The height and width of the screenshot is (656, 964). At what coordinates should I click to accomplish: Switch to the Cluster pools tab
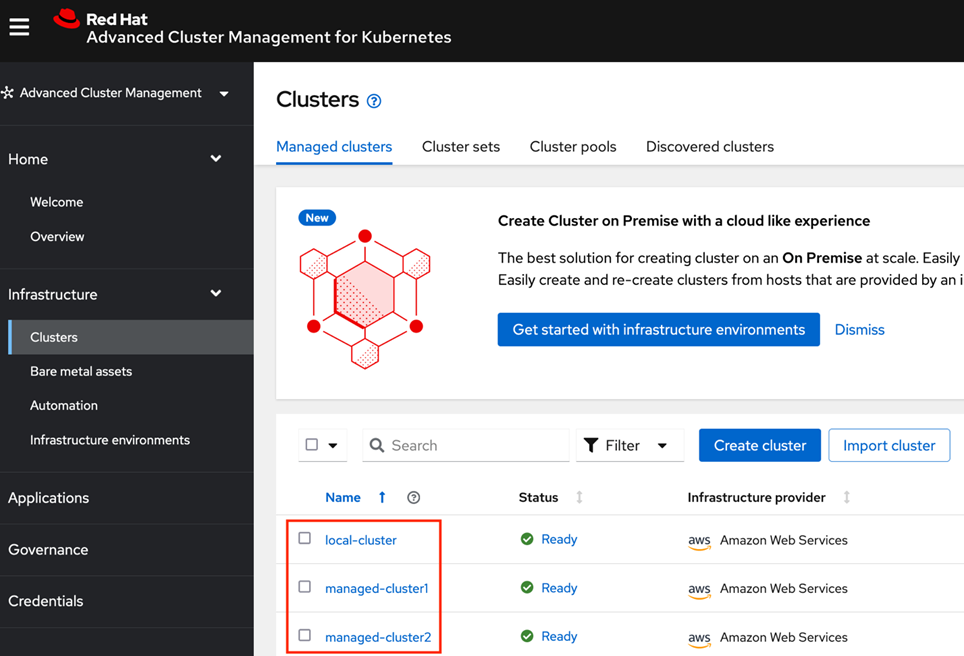(x=573, y=147)
